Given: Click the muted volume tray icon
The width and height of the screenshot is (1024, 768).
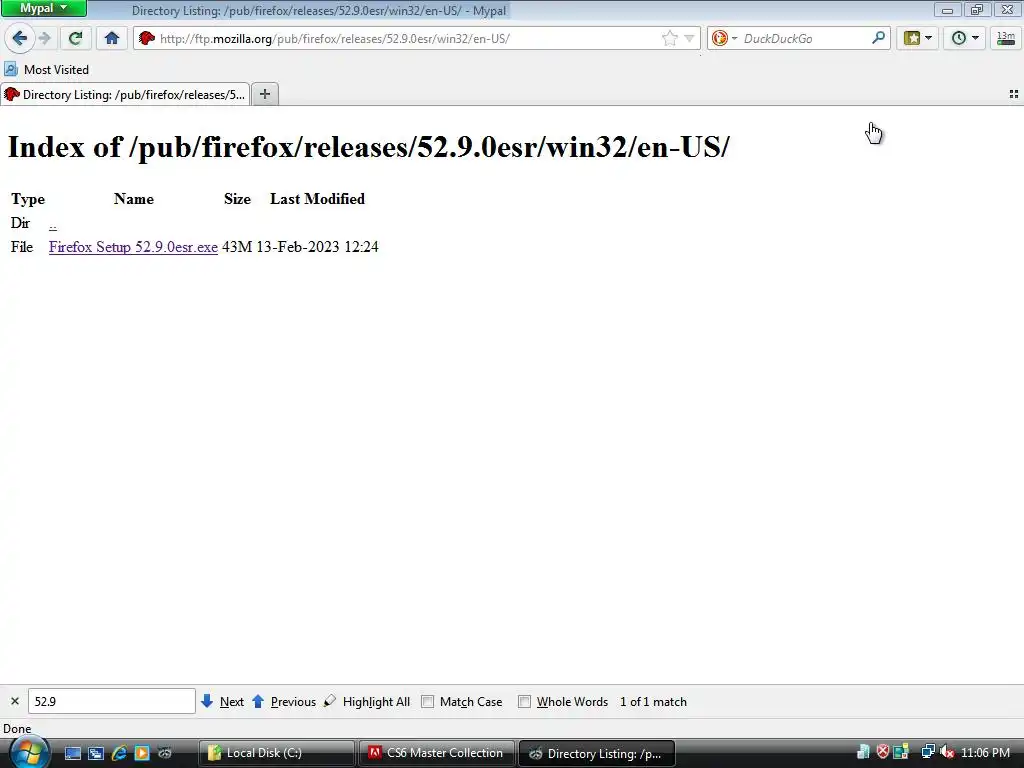Looking at the screenshot, I should coord(947,752).
